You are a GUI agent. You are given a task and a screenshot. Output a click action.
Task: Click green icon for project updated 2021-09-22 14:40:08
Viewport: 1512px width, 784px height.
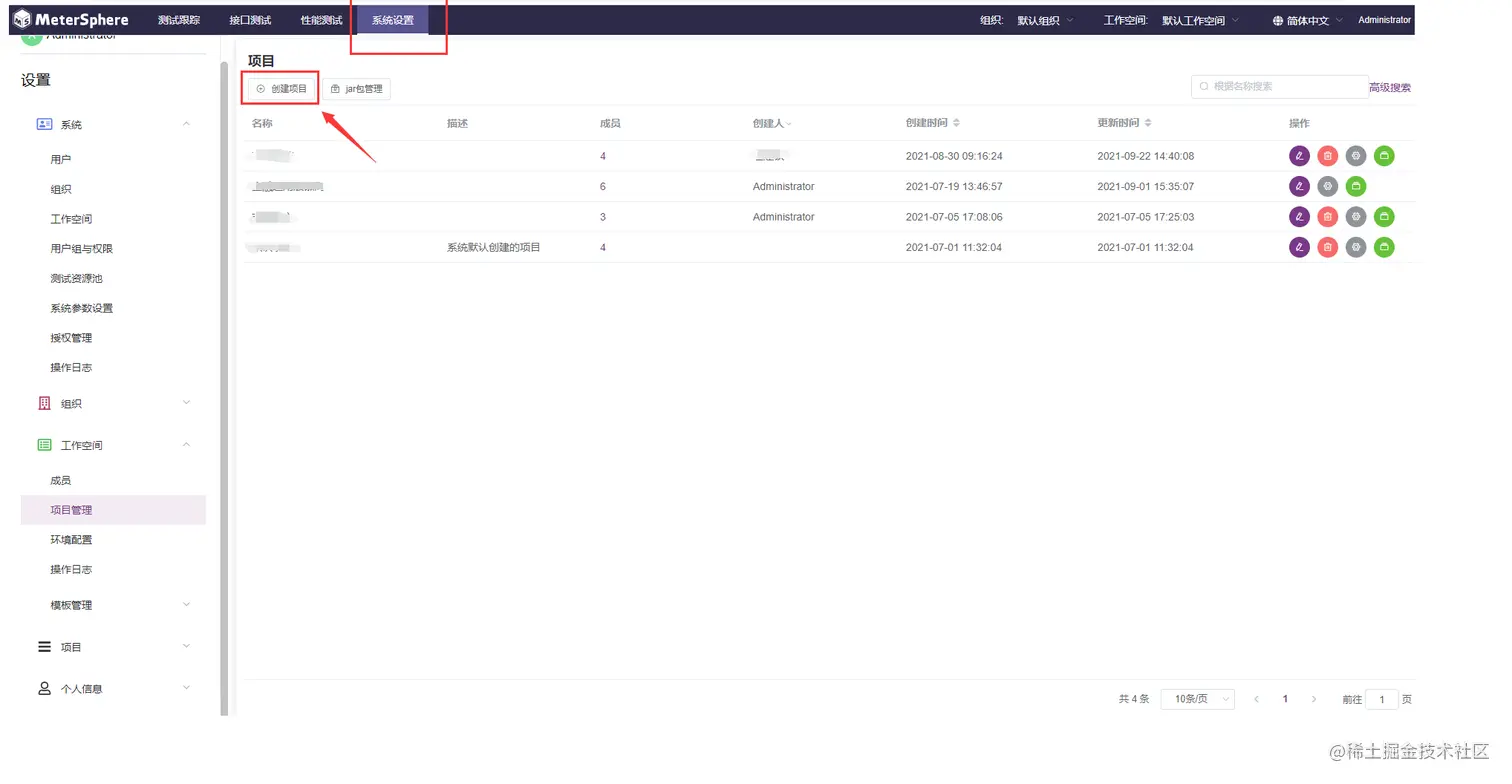[1384, 156]
